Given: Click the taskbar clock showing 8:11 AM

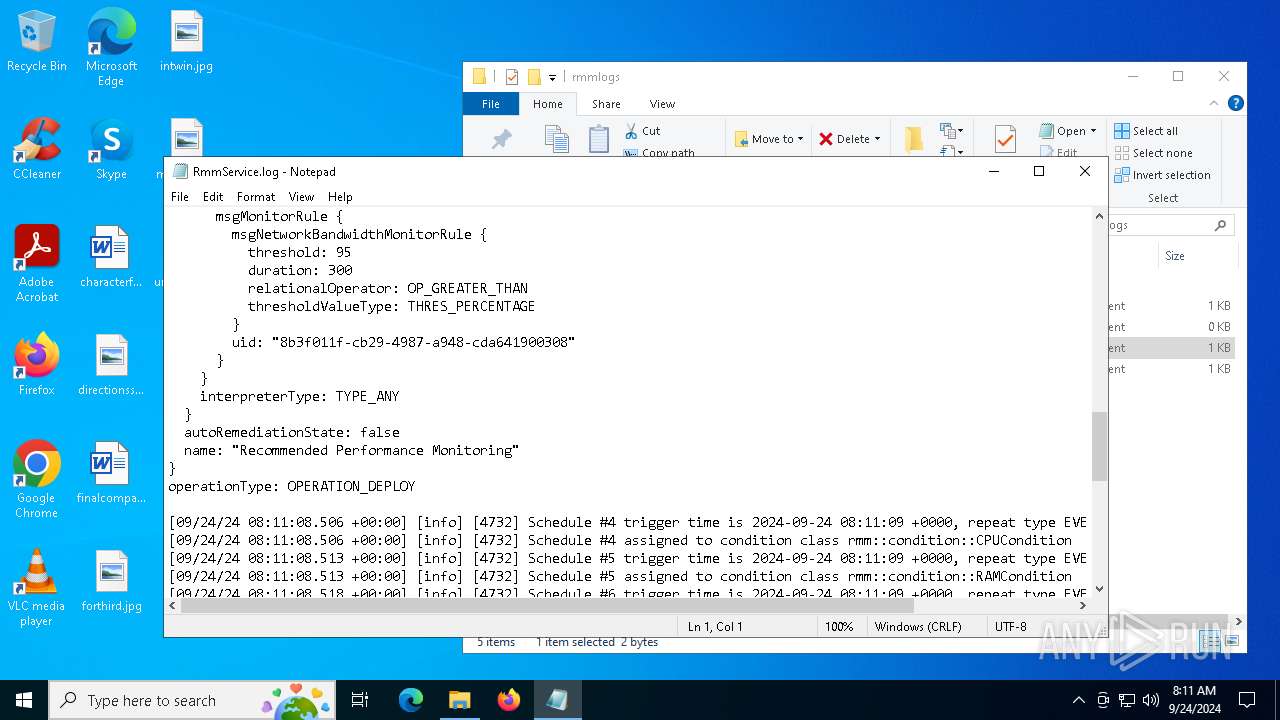Looking at the screenshot, I should tap(1194, 700).
